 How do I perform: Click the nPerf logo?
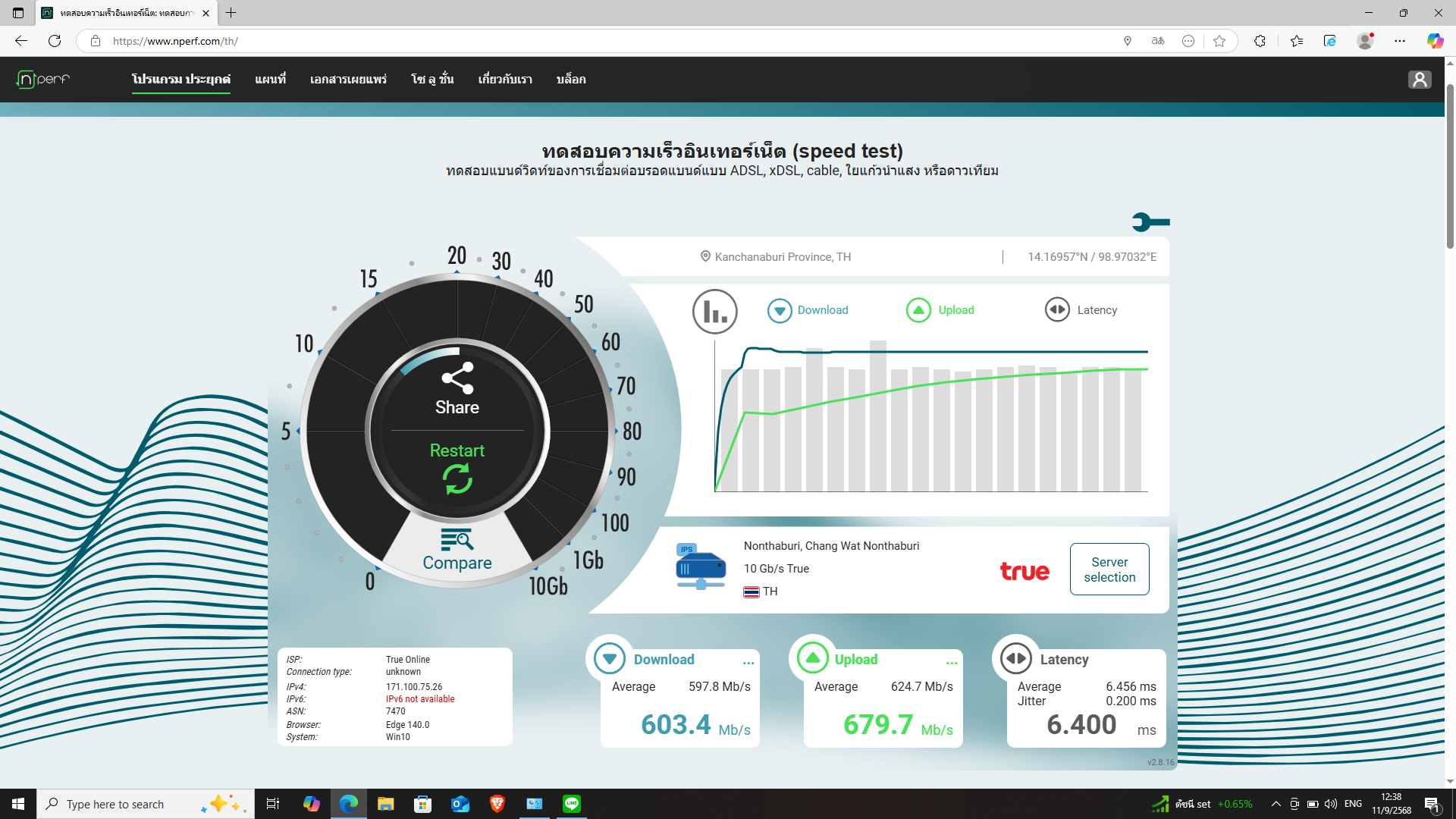(x=44, y=79)
